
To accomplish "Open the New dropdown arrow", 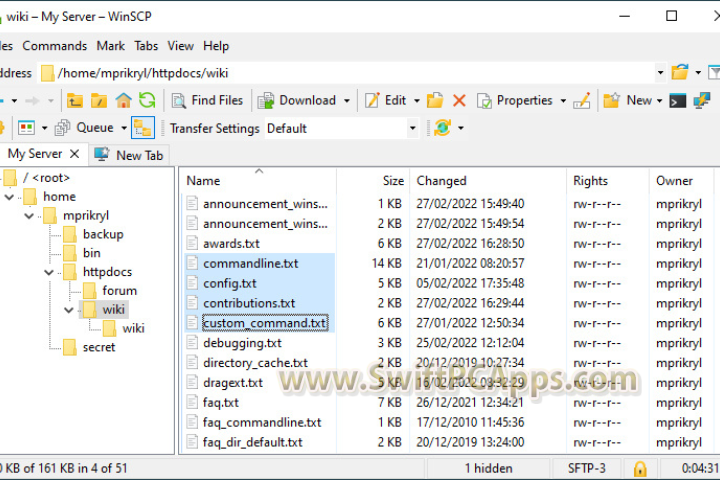I will 659,101.
